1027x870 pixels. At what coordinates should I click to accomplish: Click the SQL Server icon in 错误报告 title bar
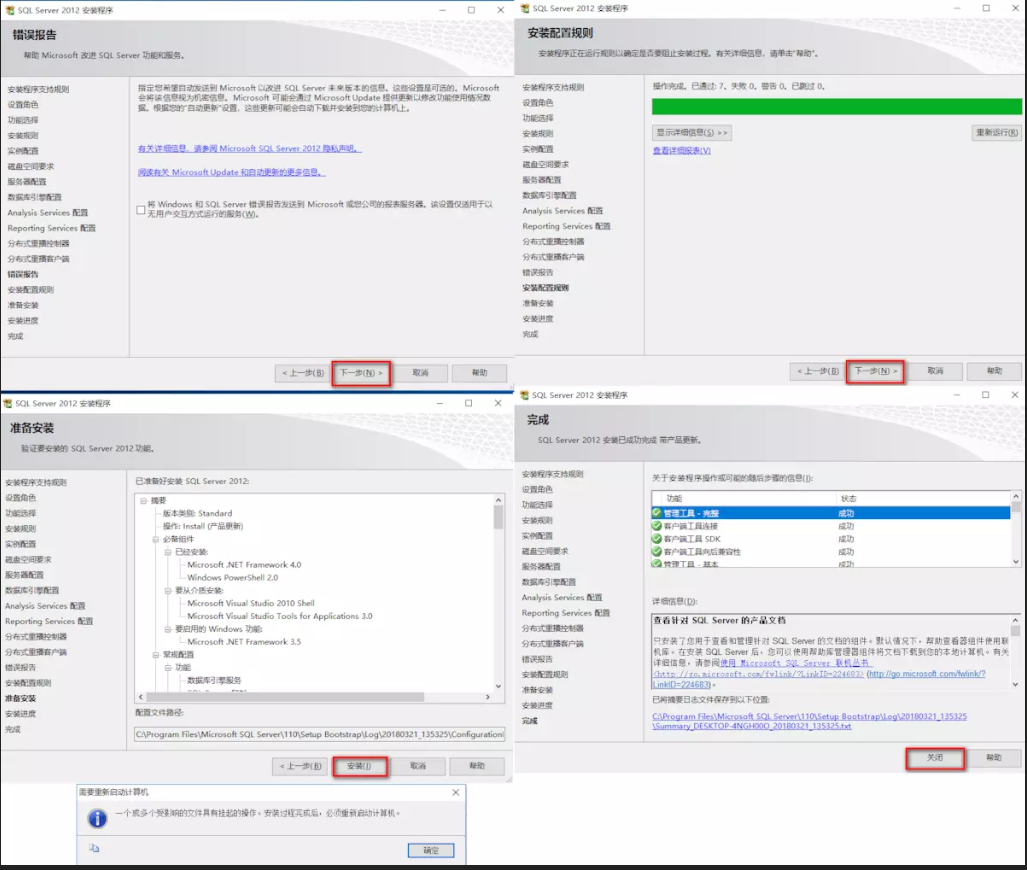tap(10, 10)
